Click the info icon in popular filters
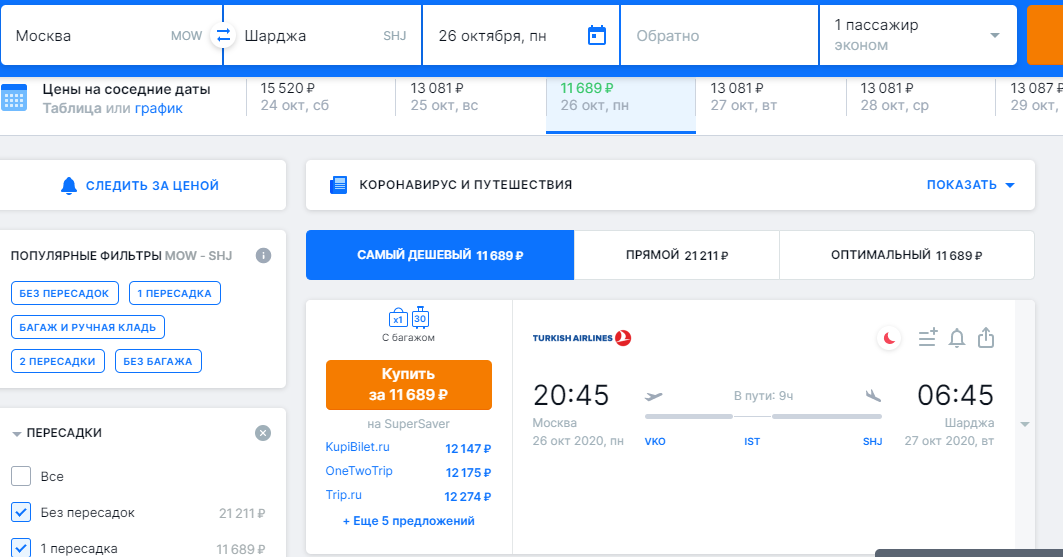This screenshot has height=557, width=1063. tap(264, 255)
